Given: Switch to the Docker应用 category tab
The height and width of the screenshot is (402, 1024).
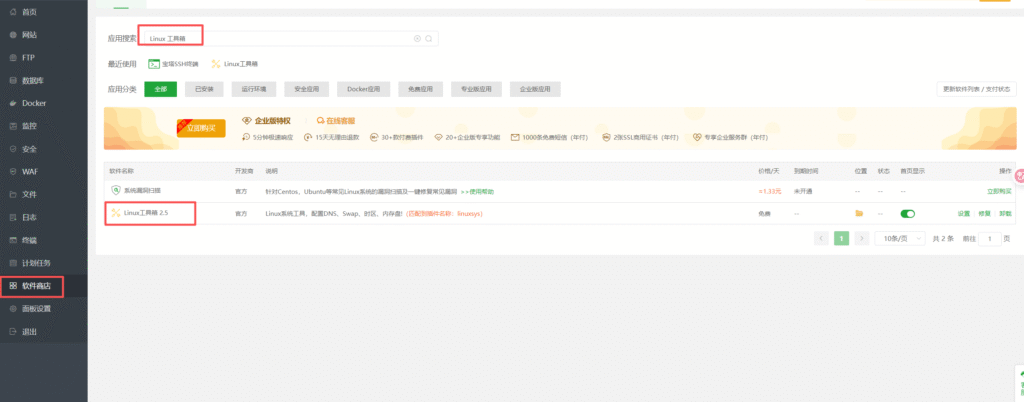Looking at the screenshot, I should point(360,89).
